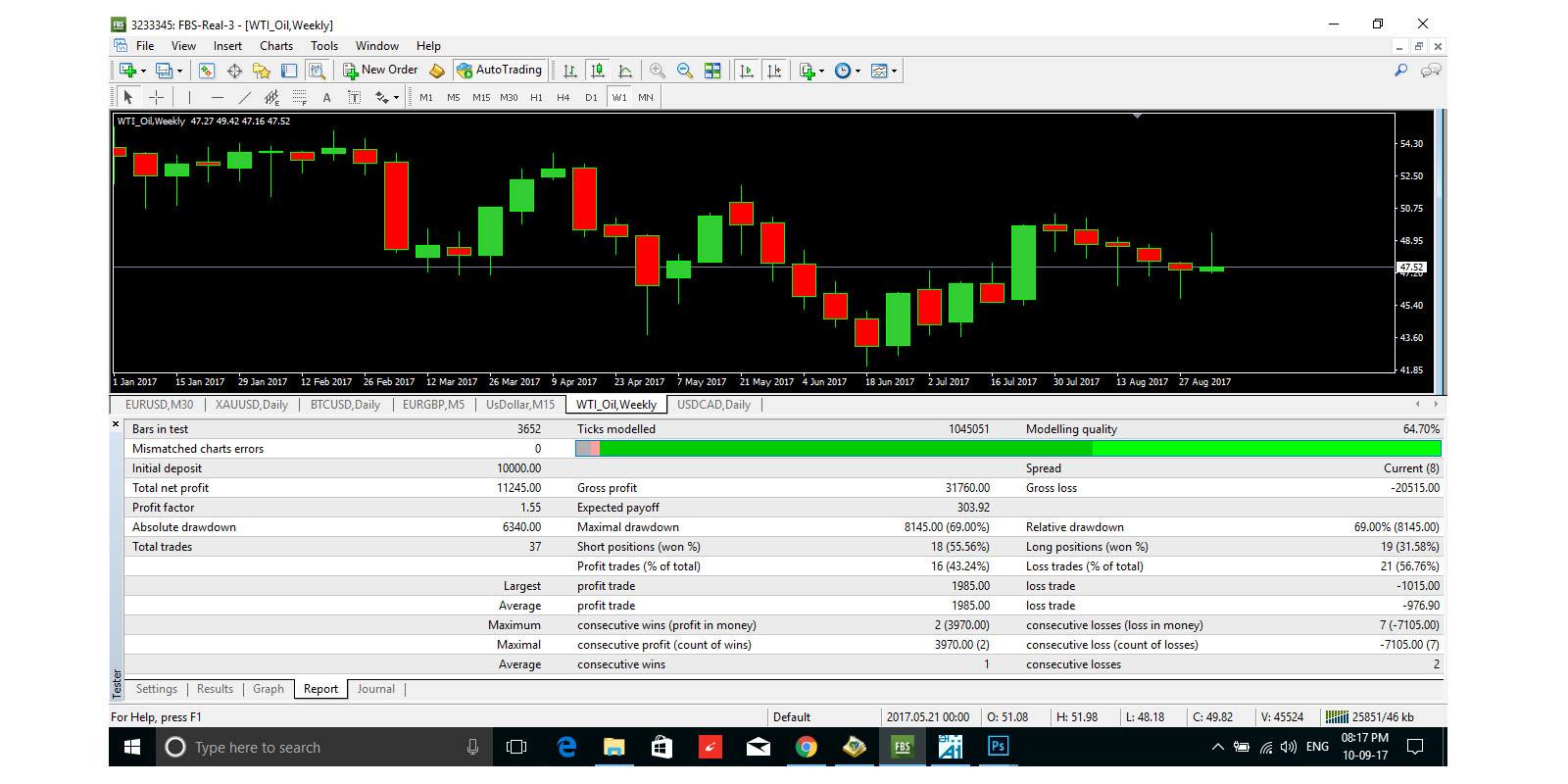
Task: Click the 47.52 current price label
Action: 1411,267
